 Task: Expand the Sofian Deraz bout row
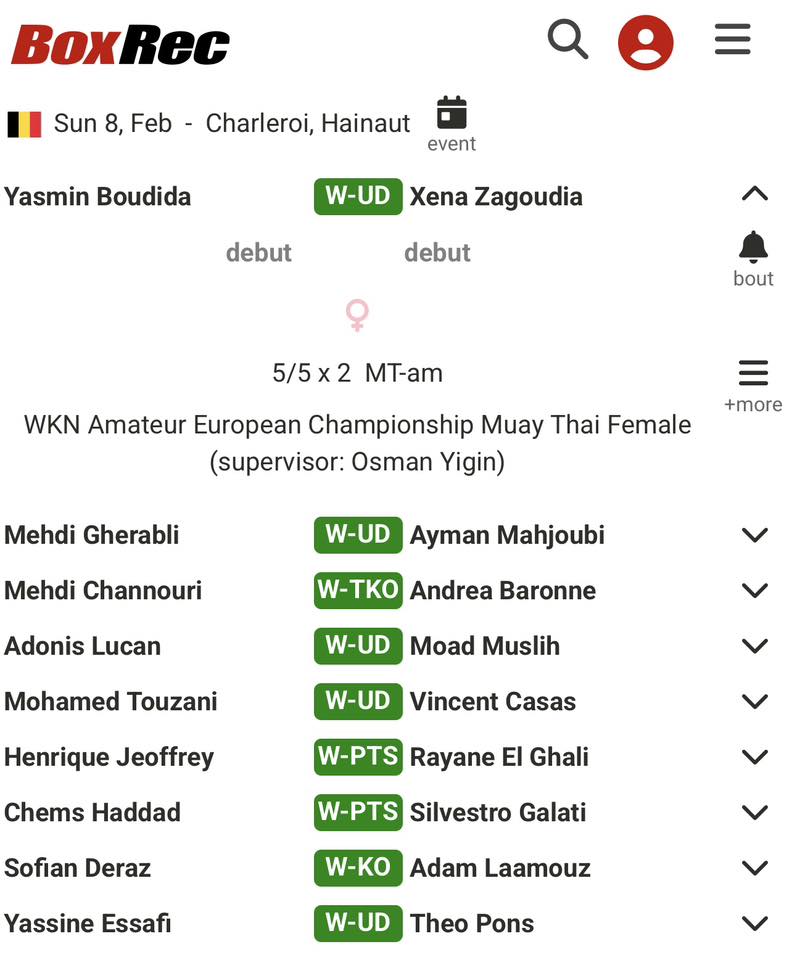[755, 867]
